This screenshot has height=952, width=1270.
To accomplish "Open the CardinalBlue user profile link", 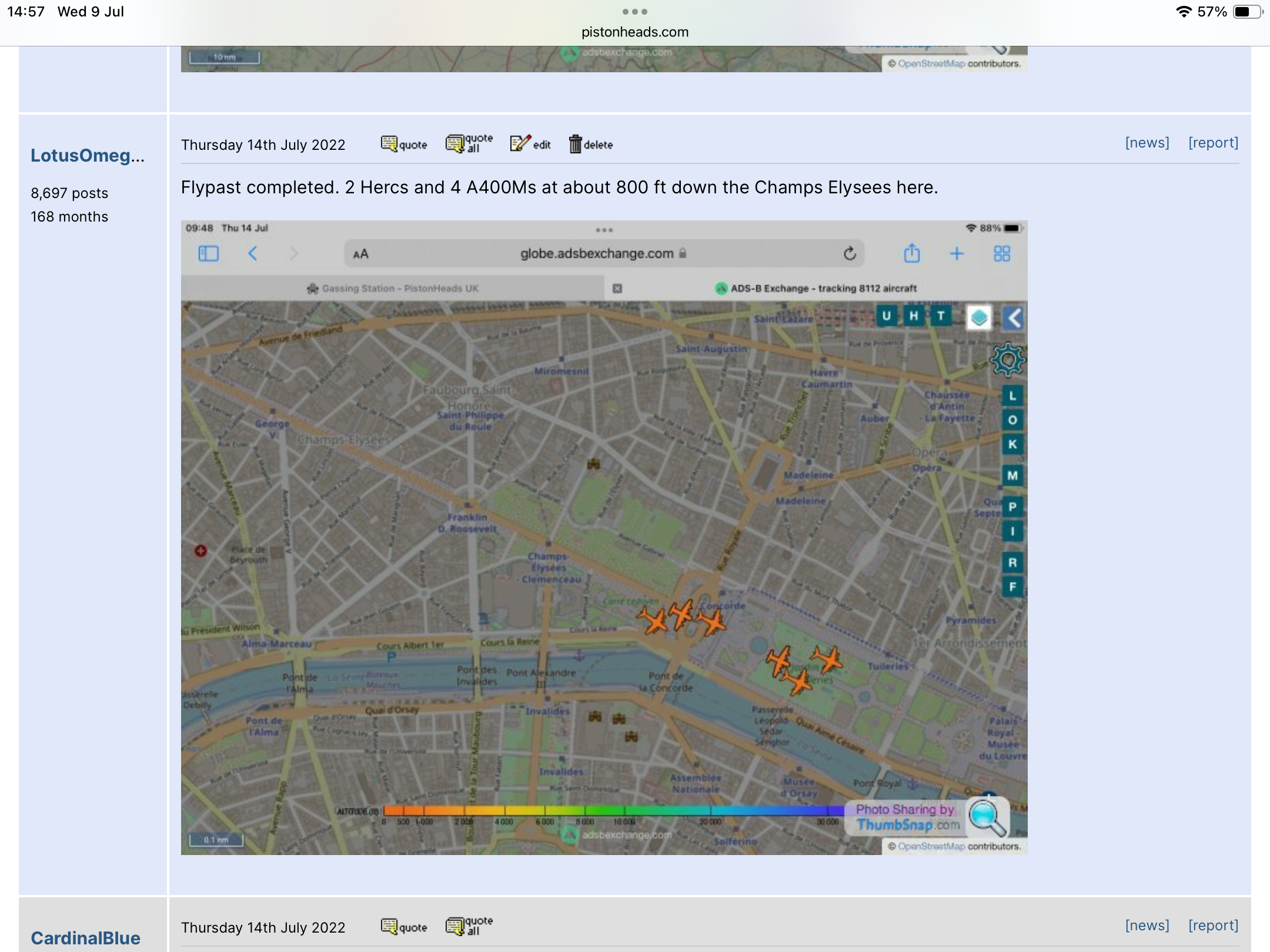I will [85, 938].
